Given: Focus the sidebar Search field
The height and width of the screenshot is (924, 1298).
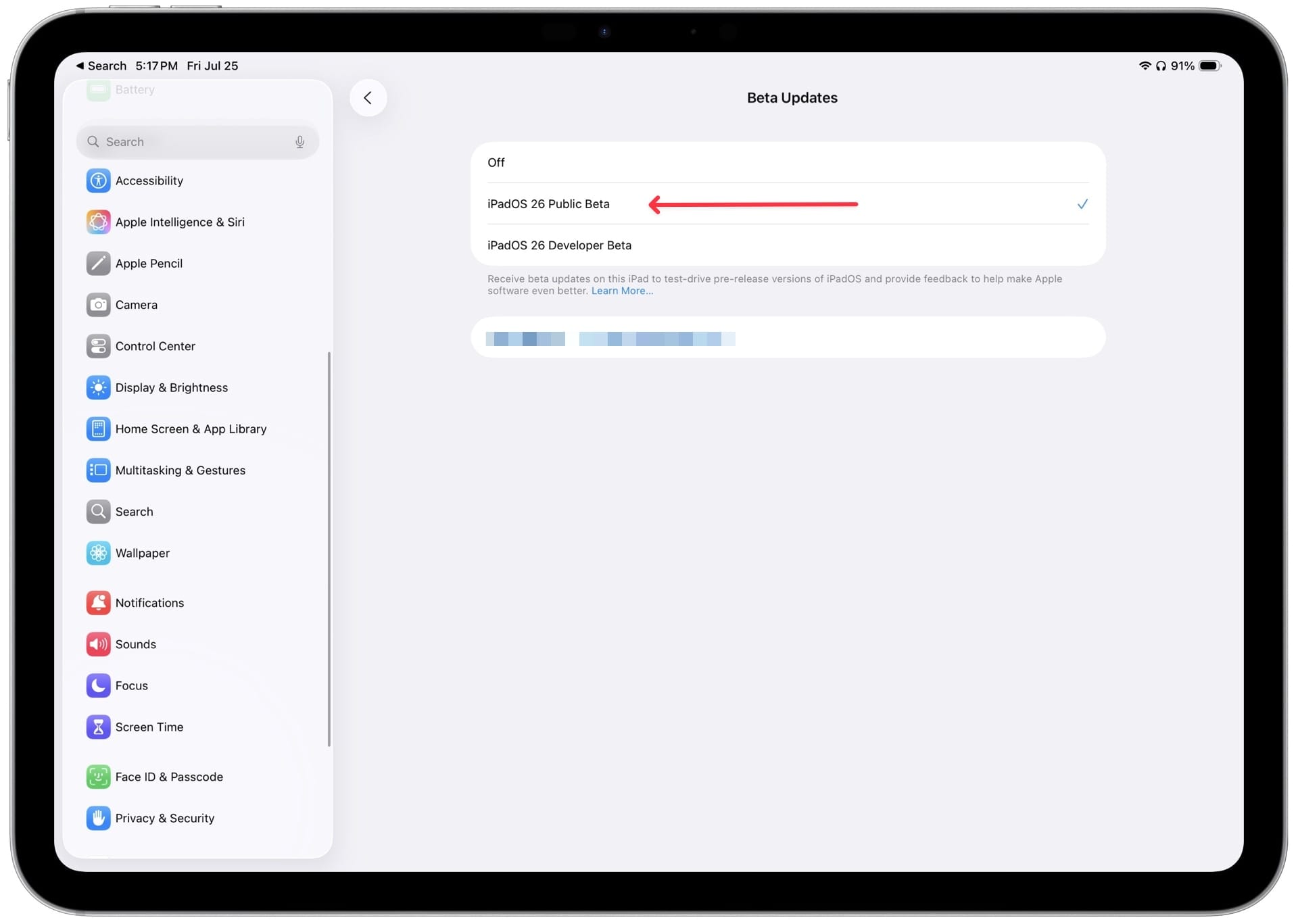Looking at the screenshot, I should coord(197,142).
